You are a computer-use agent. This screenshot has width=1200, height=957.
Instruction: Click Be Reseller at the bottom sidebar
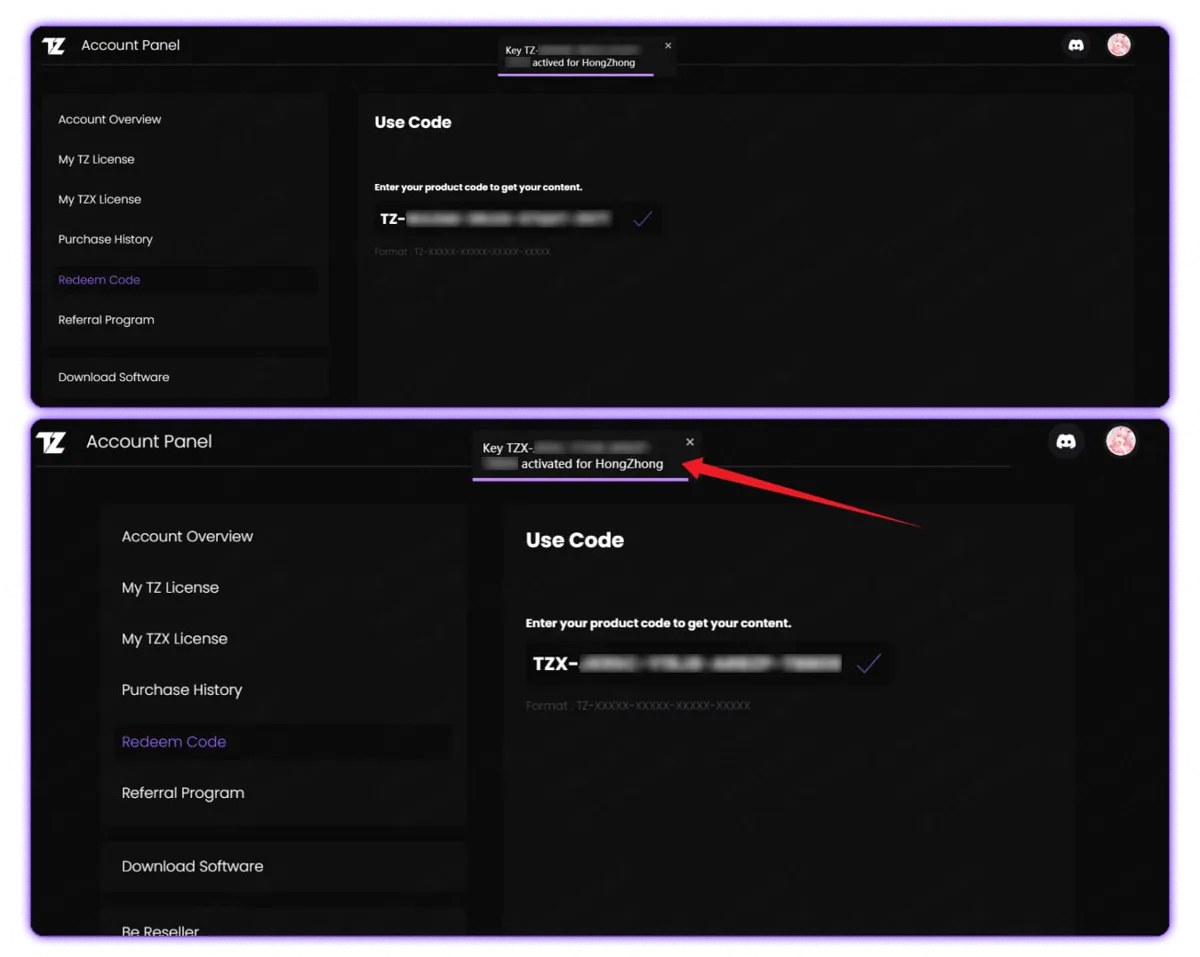(x=160, y=930)
